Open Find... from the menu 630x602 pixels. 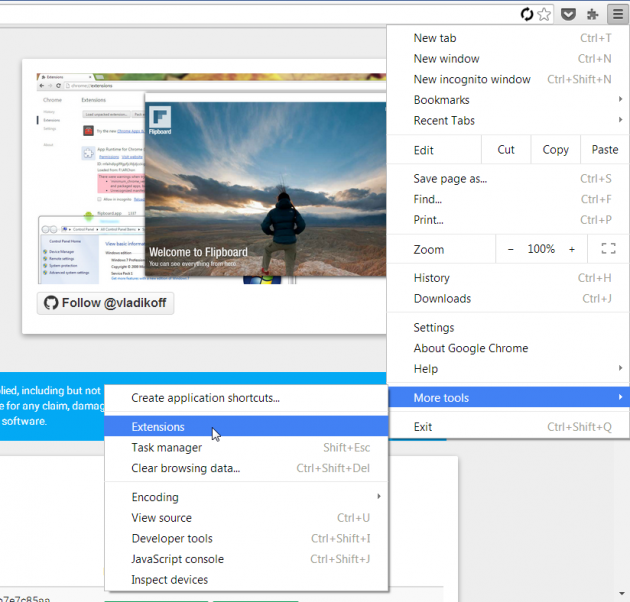click(x=508, y=199)
